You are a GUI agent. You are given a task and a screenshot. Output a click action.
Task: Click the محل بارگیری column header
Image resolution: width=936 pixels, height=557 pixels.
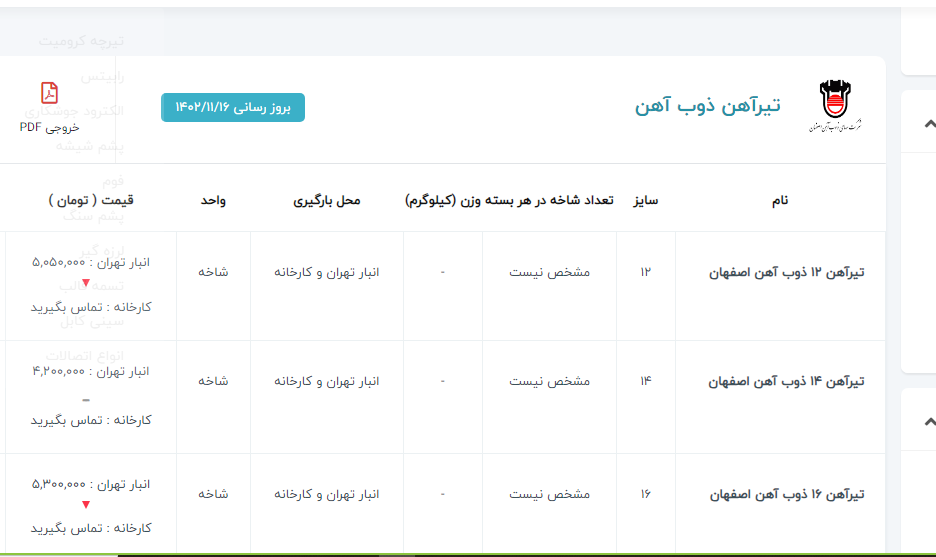pos(326,200)
